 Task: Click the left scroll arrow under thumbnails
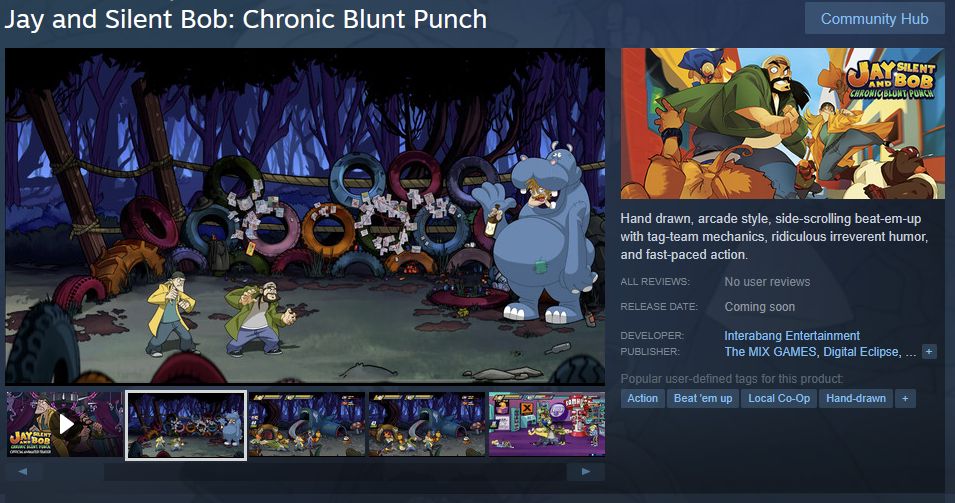(x=23, y=471)
